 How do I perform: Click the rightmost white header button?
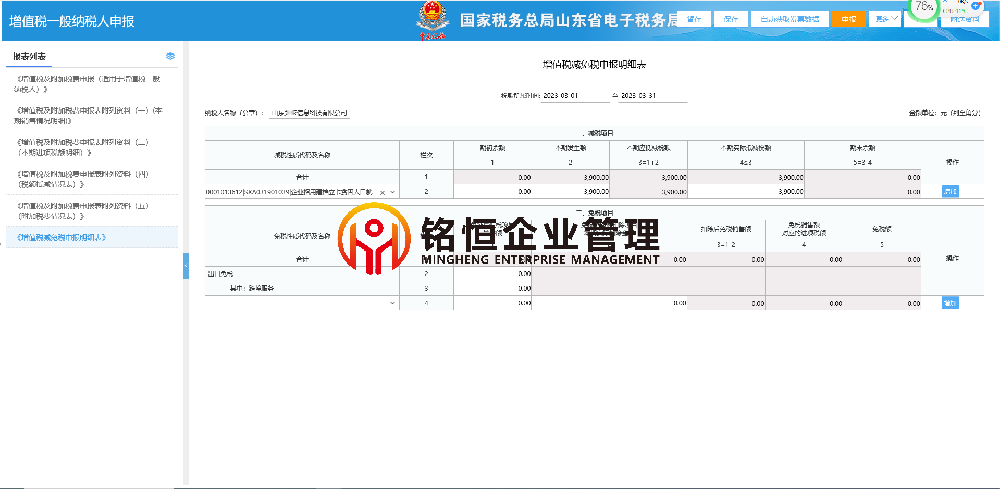pyautogui.click(x=965, y=19)
